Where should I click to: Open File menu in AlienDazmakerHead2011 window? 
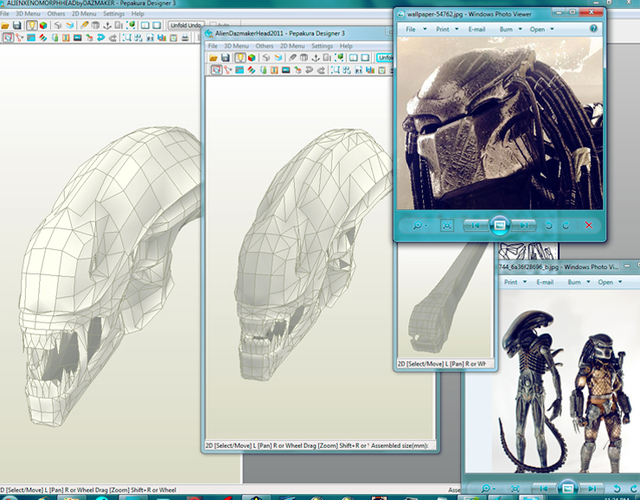213,46
